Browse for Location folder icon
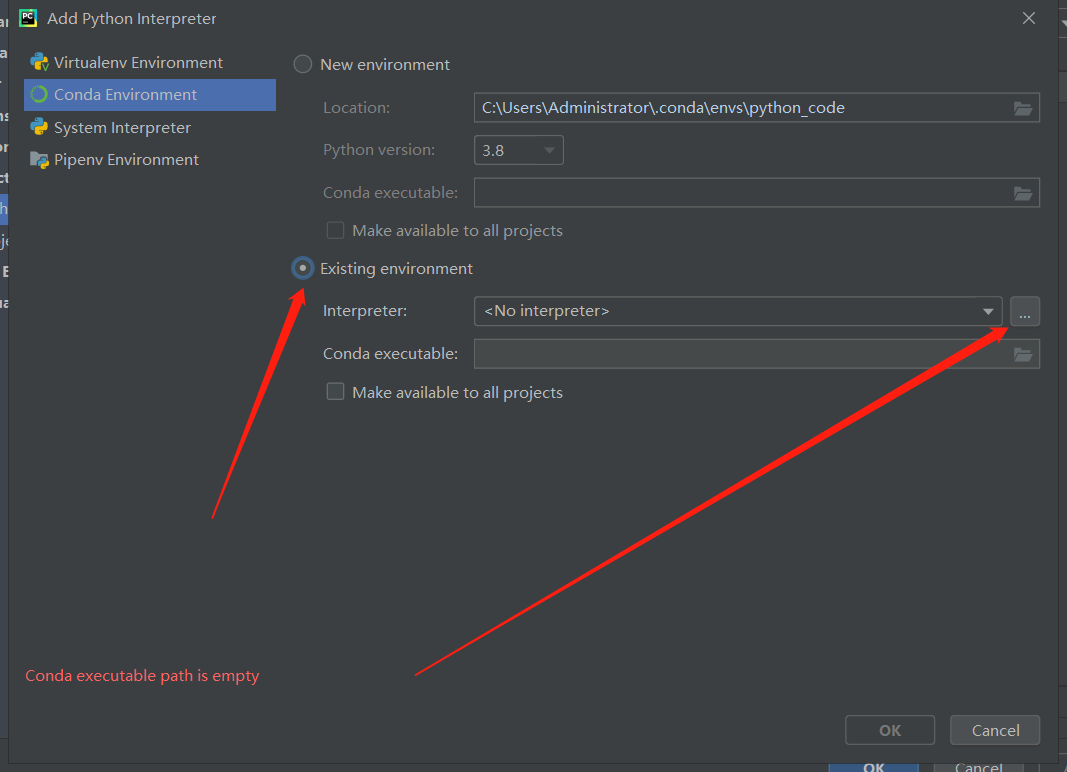The width and height of the screenshot is (1067, 772). click(1023, 108)
